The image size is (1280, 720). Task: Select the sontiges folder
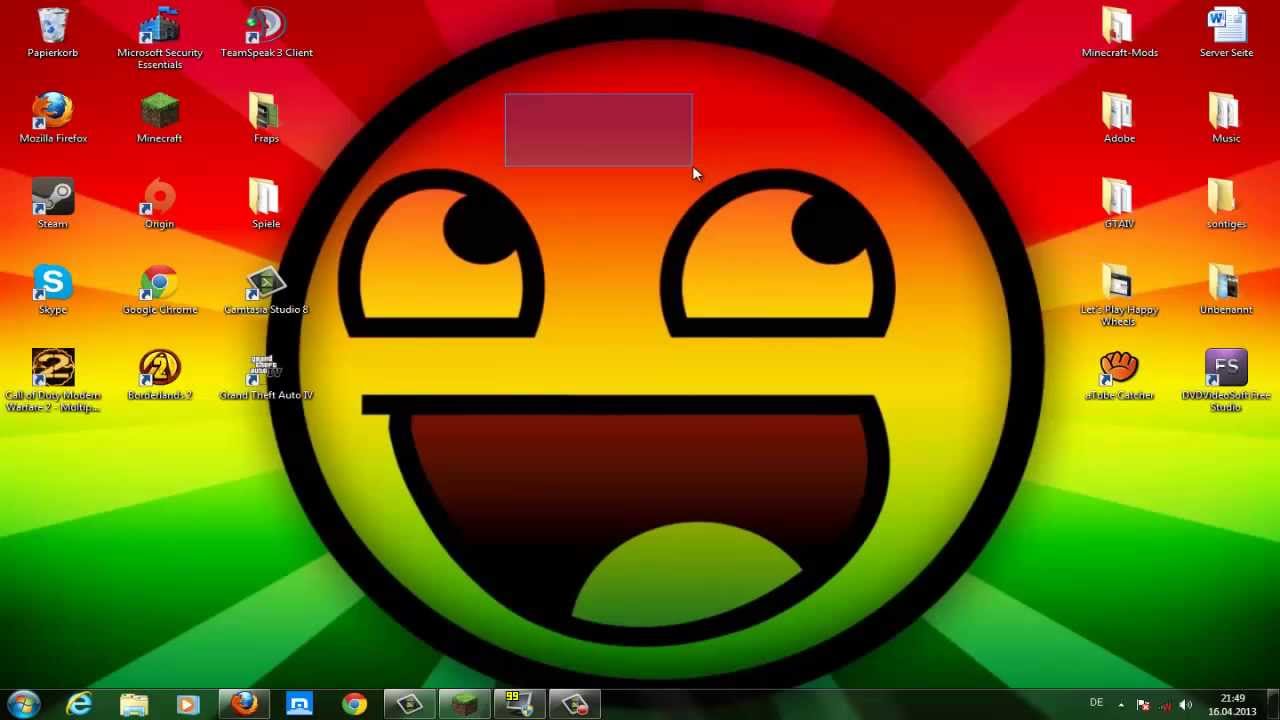pyautogui.click(x=1226, y=205)
